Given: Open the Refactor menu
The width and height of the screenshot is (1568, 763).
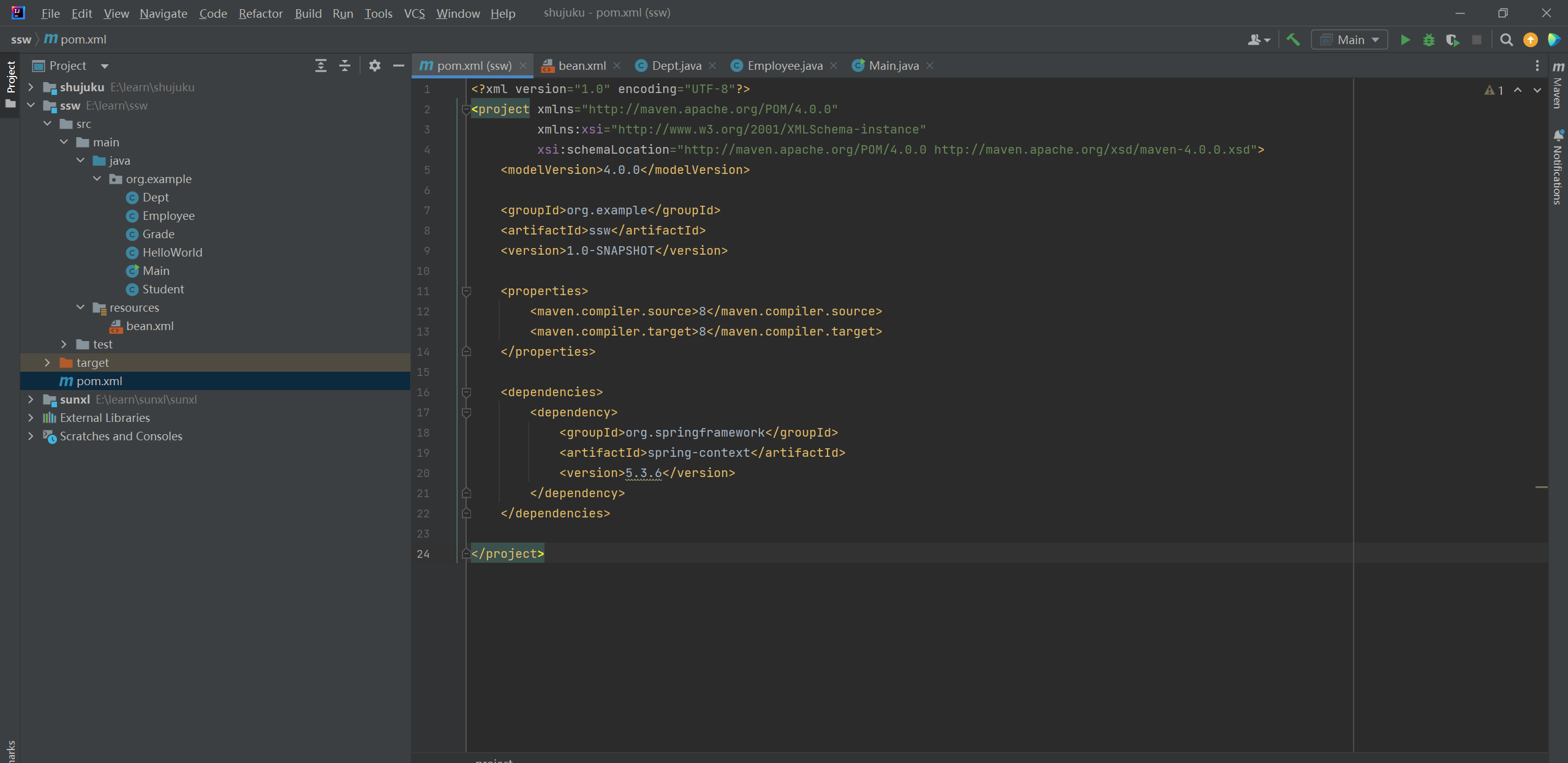Looking at the screenshot, I should 260,13.
